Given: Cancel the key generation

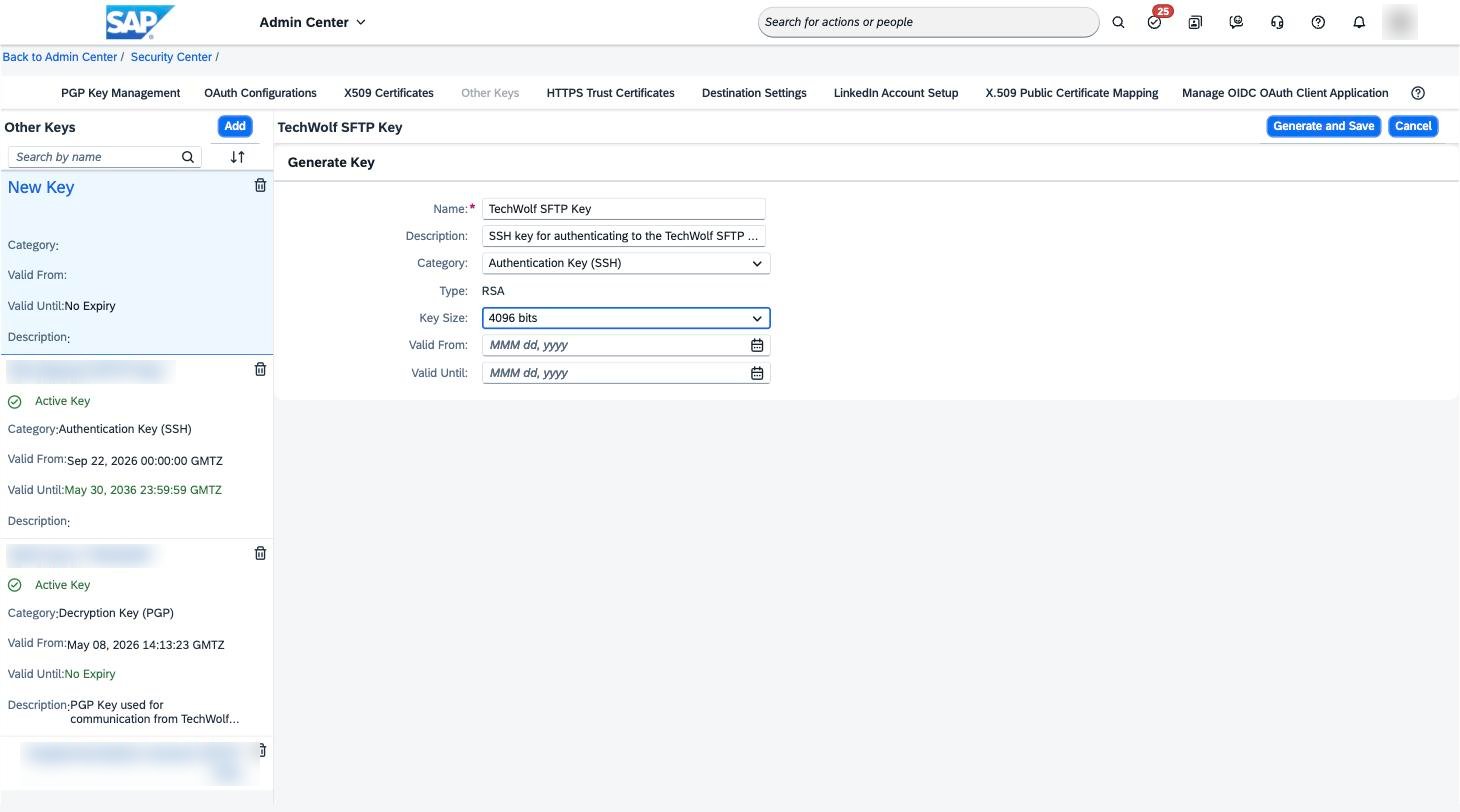Looking at the screenshot, I should click(x=1413, y=126).
